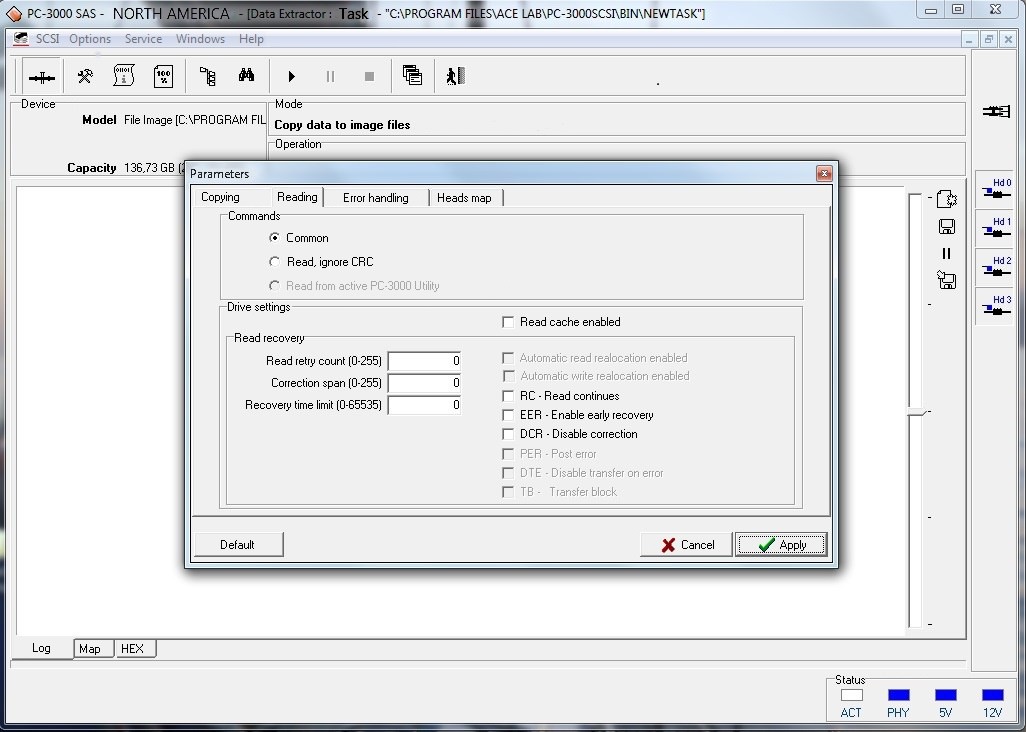Open the hammer and wrench tools icon

(85, 77)
